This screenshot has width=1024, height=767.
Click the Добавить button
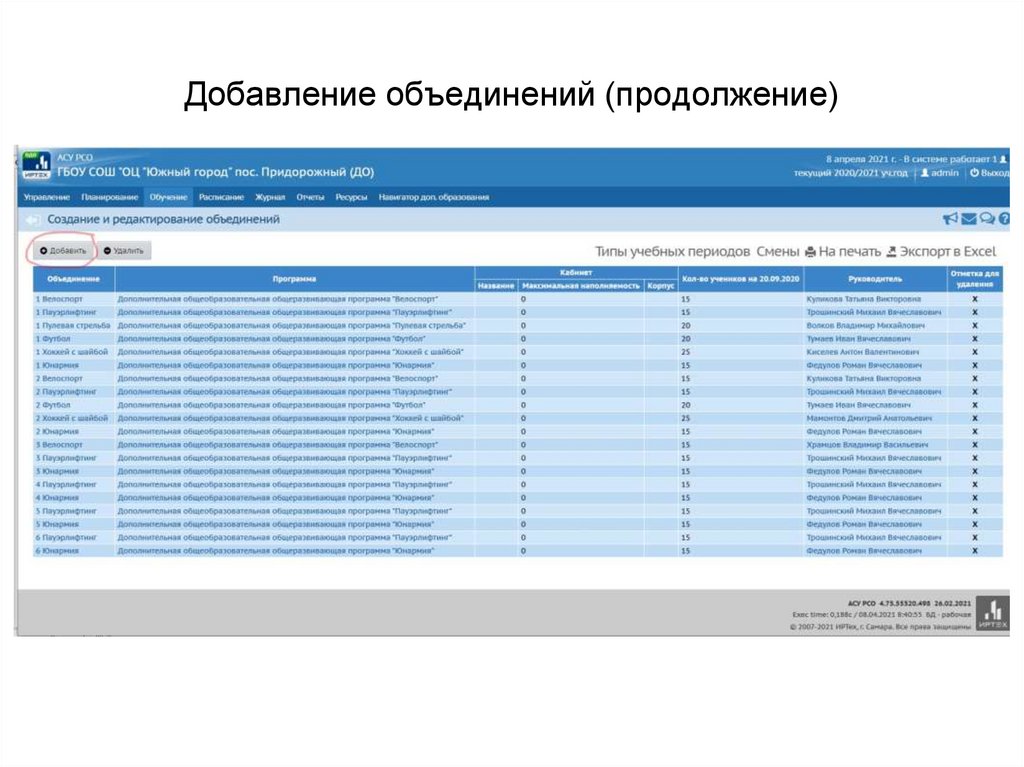pyautogui.click(x=61, y=249)
